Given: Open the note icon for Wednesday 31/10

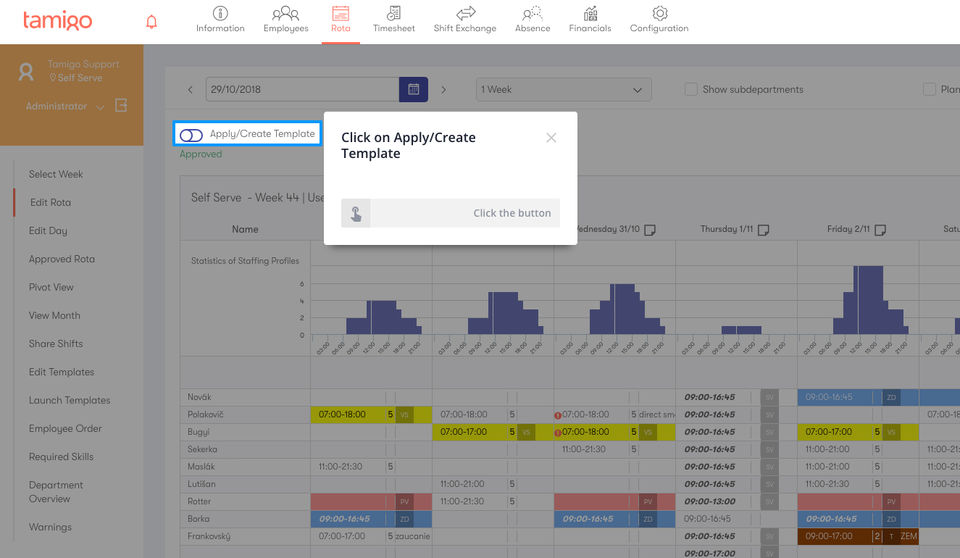Looking at the screenshot, I should tap(650, 230).
